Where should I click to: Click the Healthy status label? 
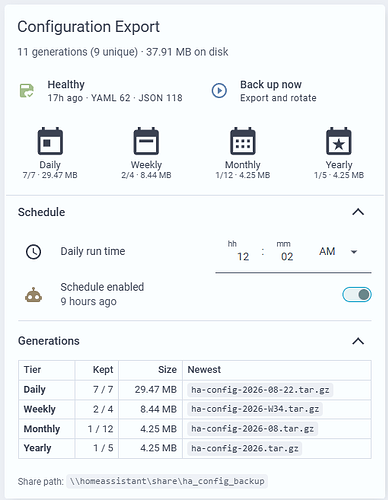click(66, 85)
